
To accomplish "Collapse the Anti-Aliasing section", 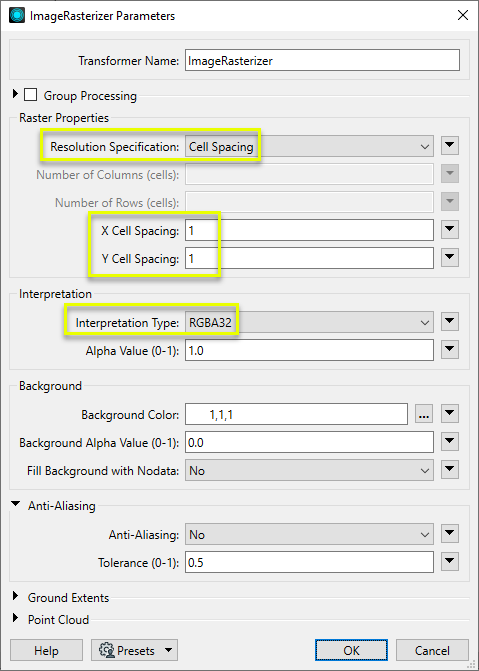I will [x=16, y=505].
